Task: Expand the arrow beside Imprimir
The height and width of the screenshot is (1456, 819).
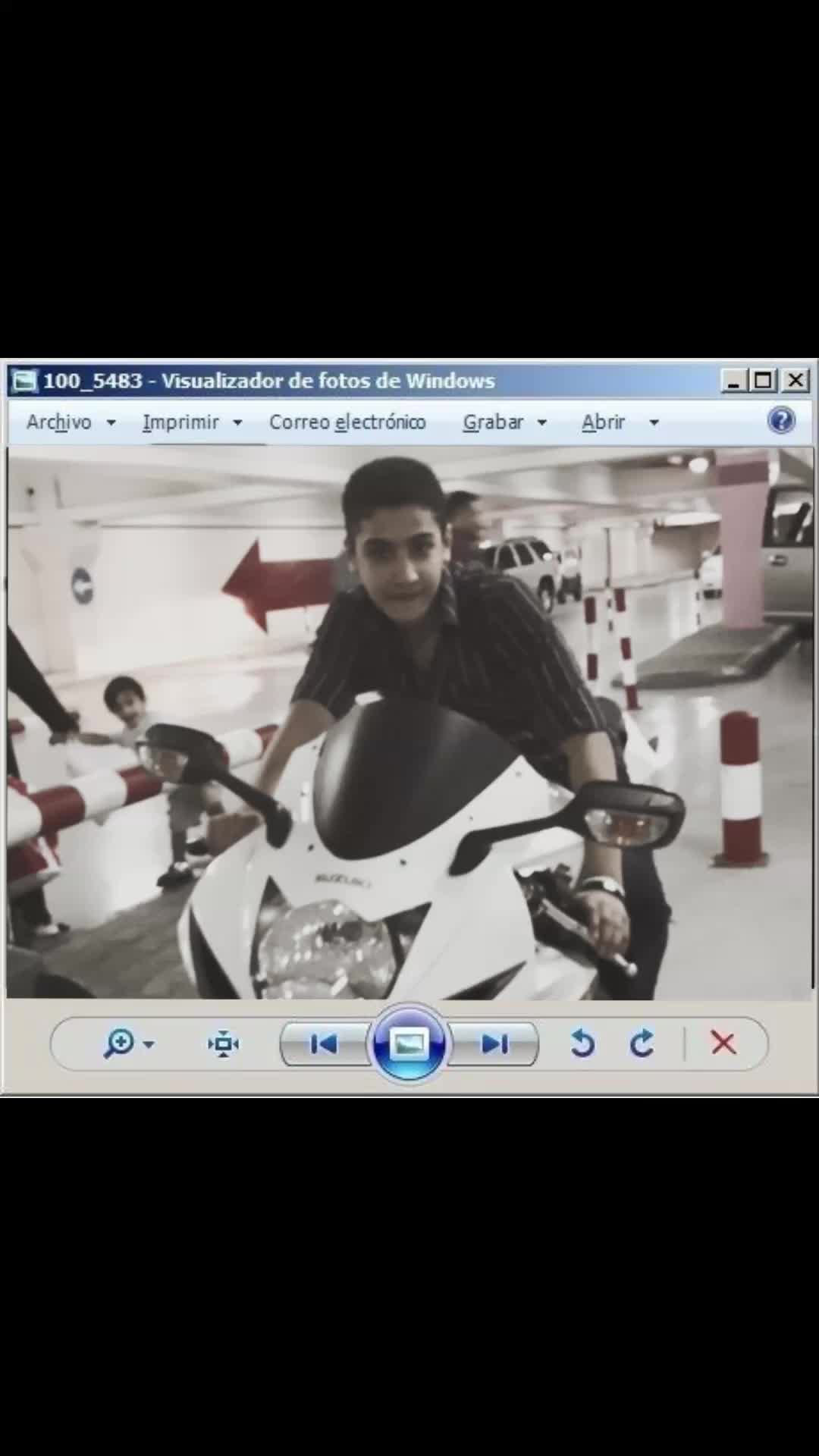Action: click(237, 422)
